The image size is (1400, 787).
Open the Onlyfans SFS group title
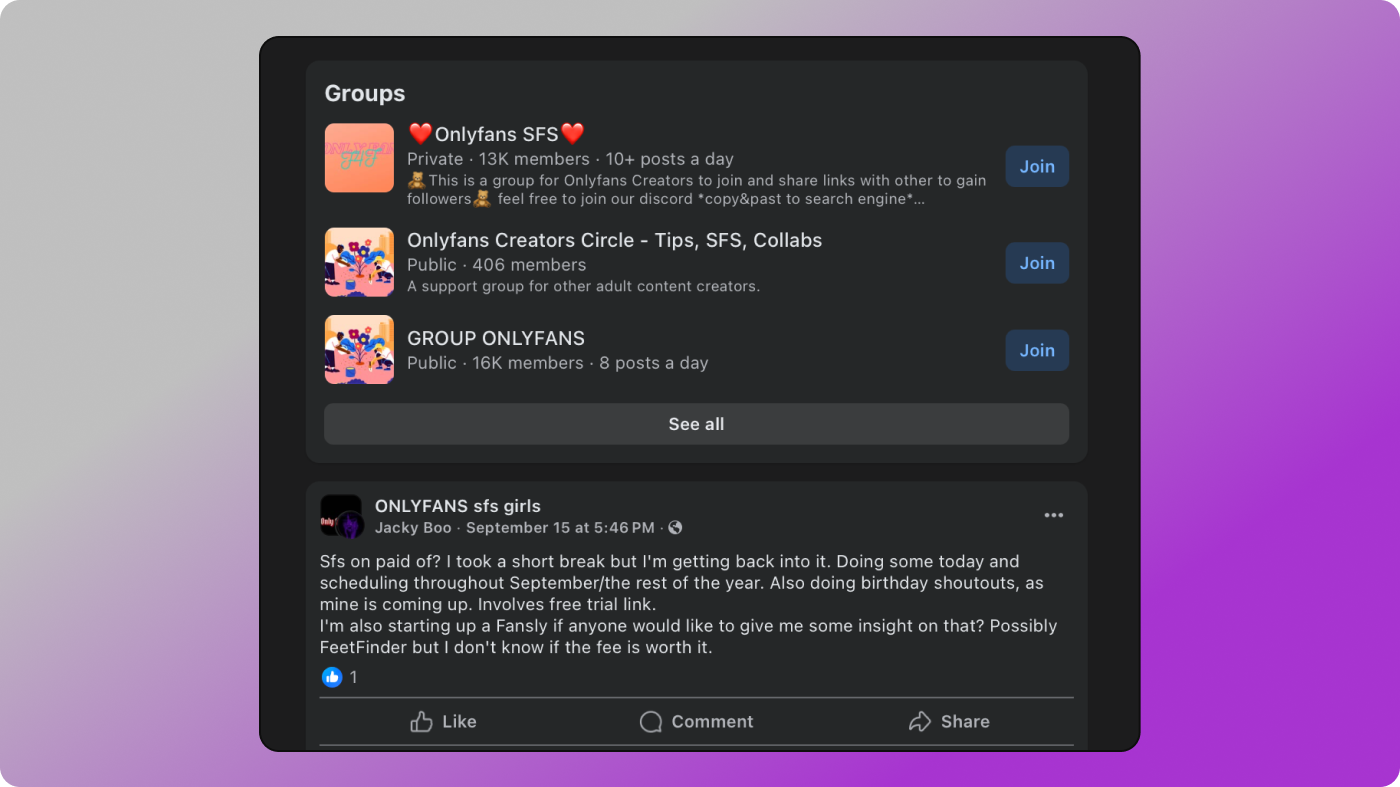[496, 134]
